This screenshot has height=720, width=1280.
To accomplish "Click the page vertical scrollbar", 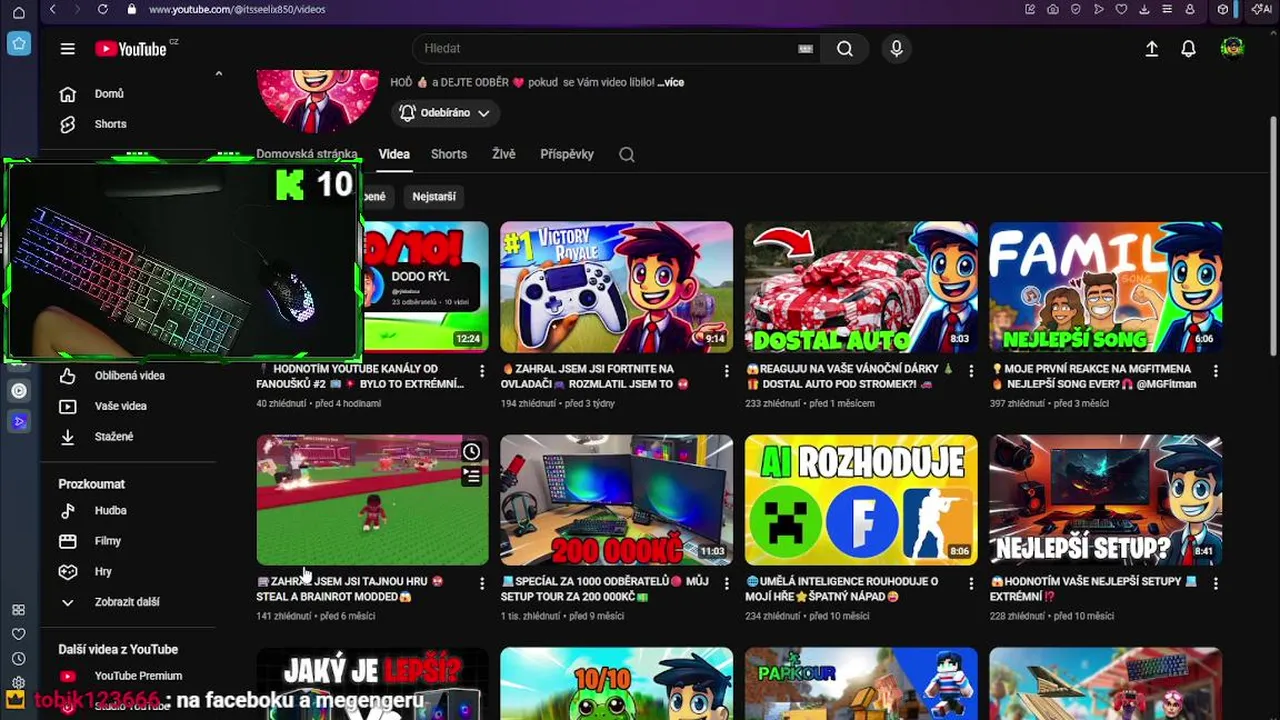I will click(1273, 235).
